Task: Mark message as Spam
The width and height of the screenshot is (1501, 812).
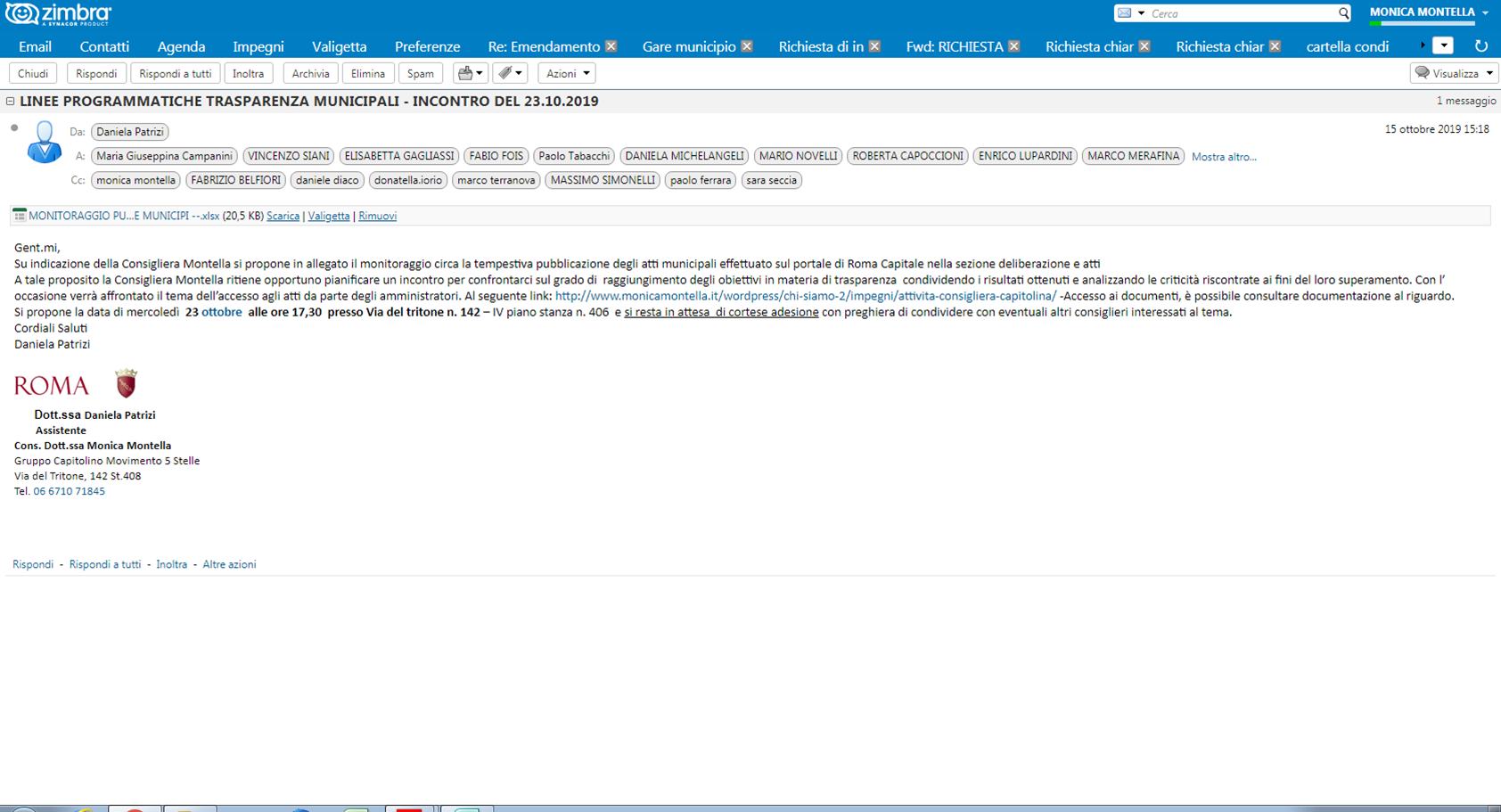Action: 421,73
